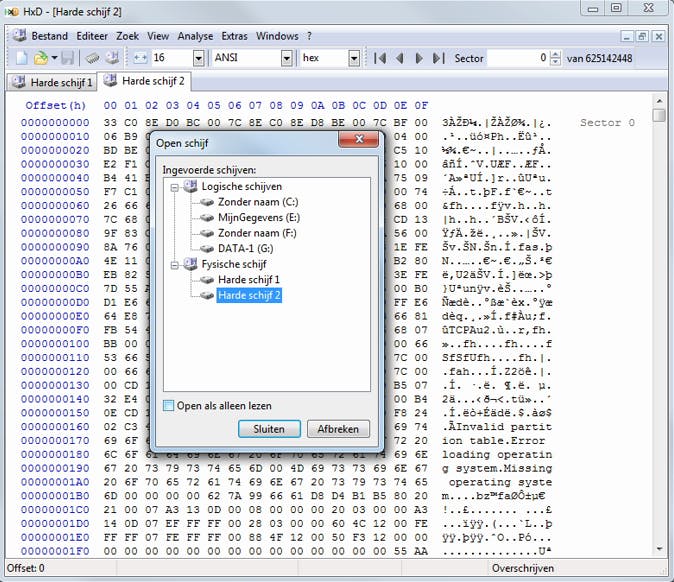Increment the sector number spinner
This screenshot has width=674, height=582.
click(x=555, y=54)
